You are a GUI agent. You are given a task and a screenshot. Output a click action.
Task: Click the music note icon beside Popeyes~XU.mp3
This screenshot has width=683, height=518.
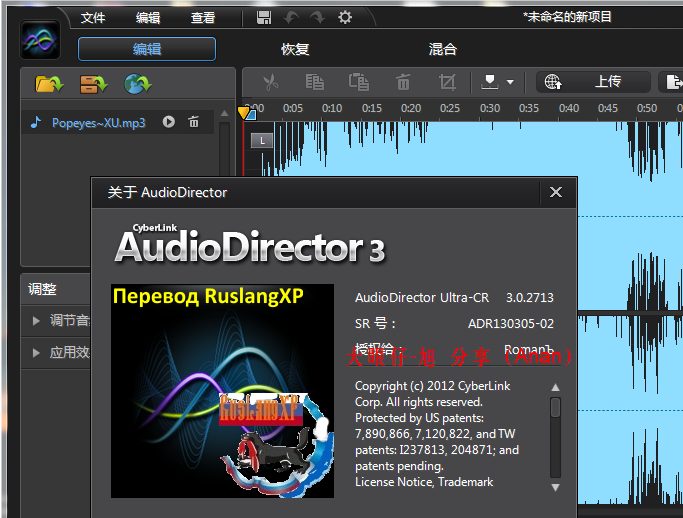(x=36, y=122)
